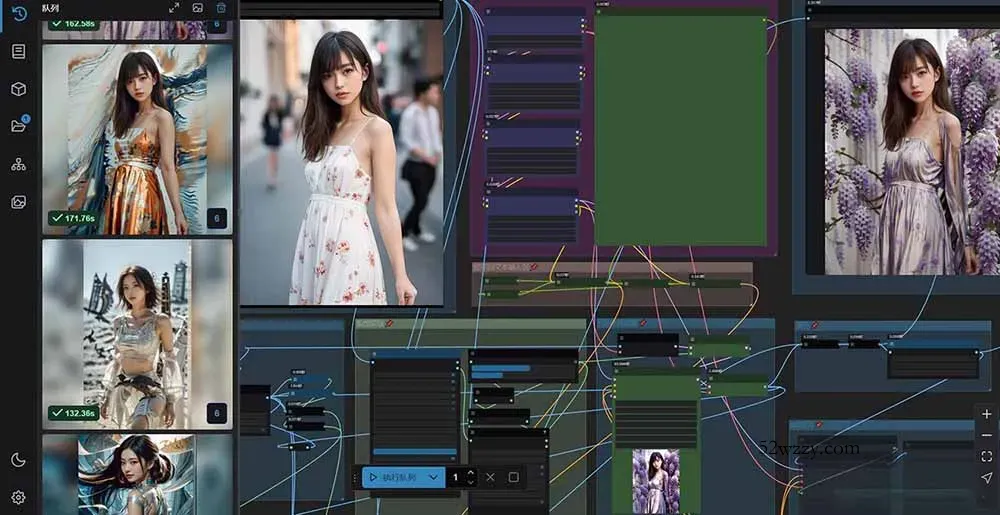
Task: Expand the queue panel with arrows icon
Action: (174, 8)
